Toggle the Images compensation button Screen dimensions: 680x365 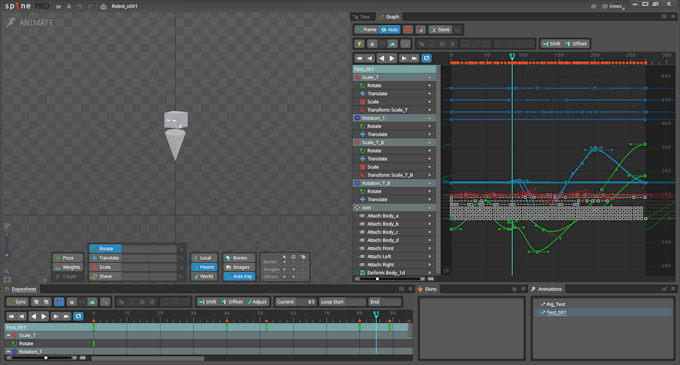click(239, 267)
